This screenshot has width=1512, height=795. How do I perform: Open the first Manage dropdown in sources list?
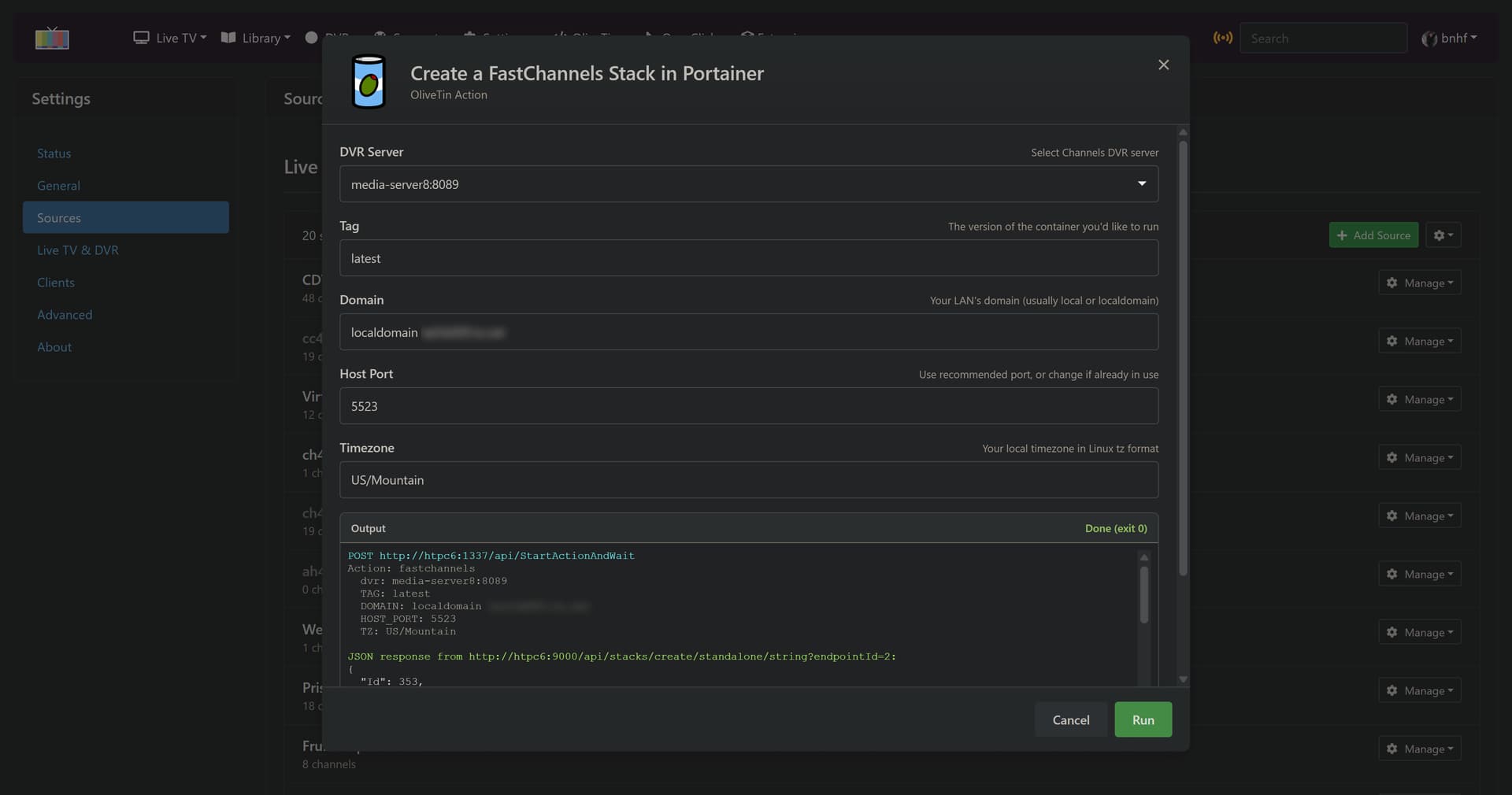coord(1419,283)
